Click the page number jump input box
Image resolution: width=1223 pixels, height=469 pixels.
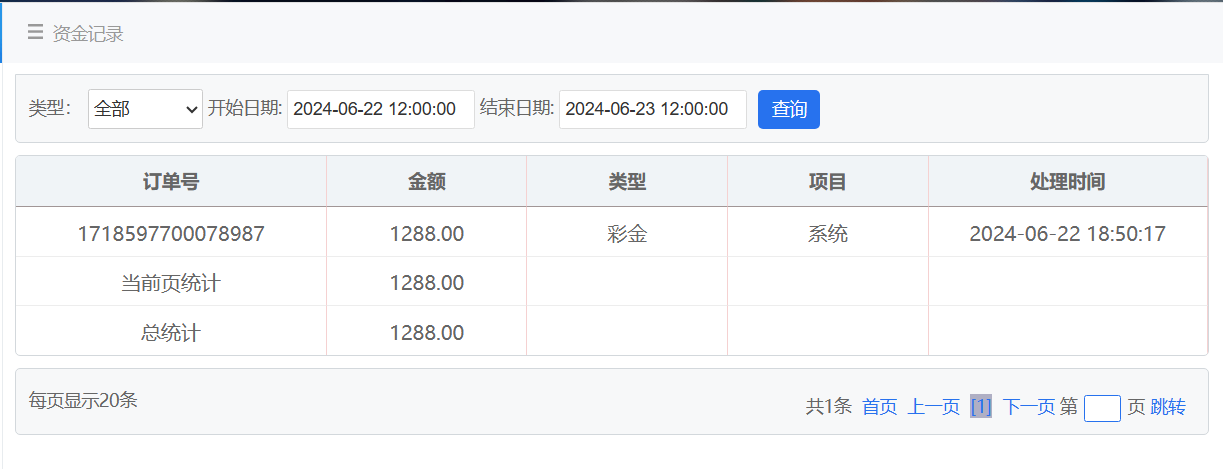1102,408
